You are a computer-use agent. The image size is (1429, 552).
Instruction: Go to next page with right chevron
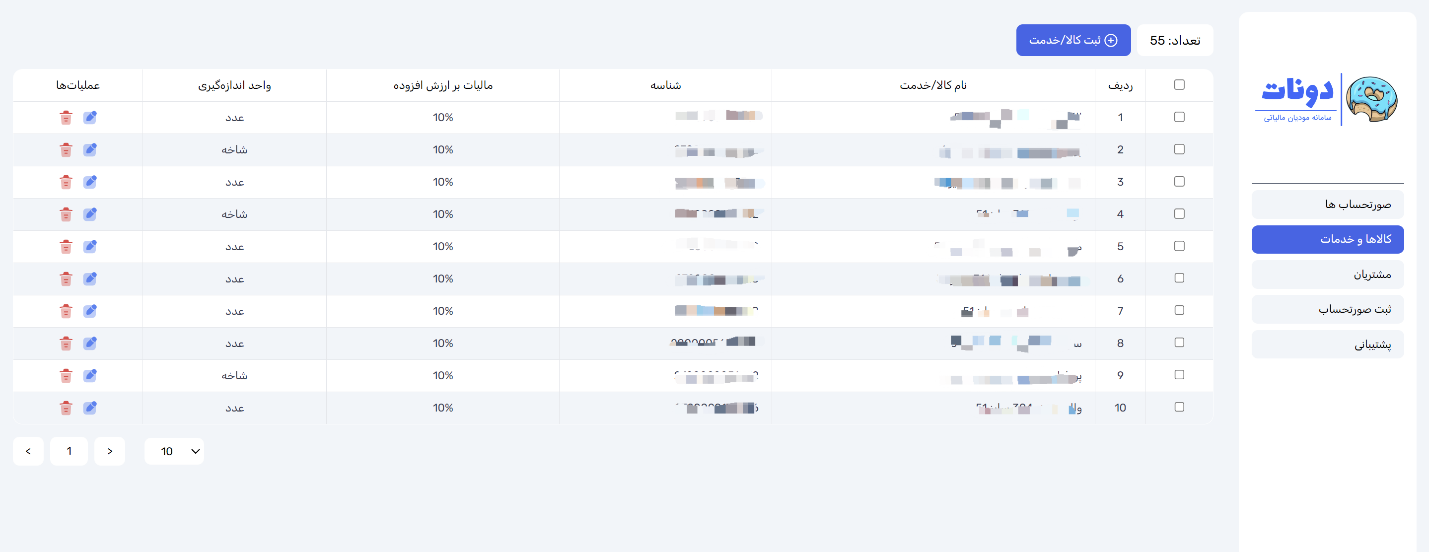coord(28,451)
